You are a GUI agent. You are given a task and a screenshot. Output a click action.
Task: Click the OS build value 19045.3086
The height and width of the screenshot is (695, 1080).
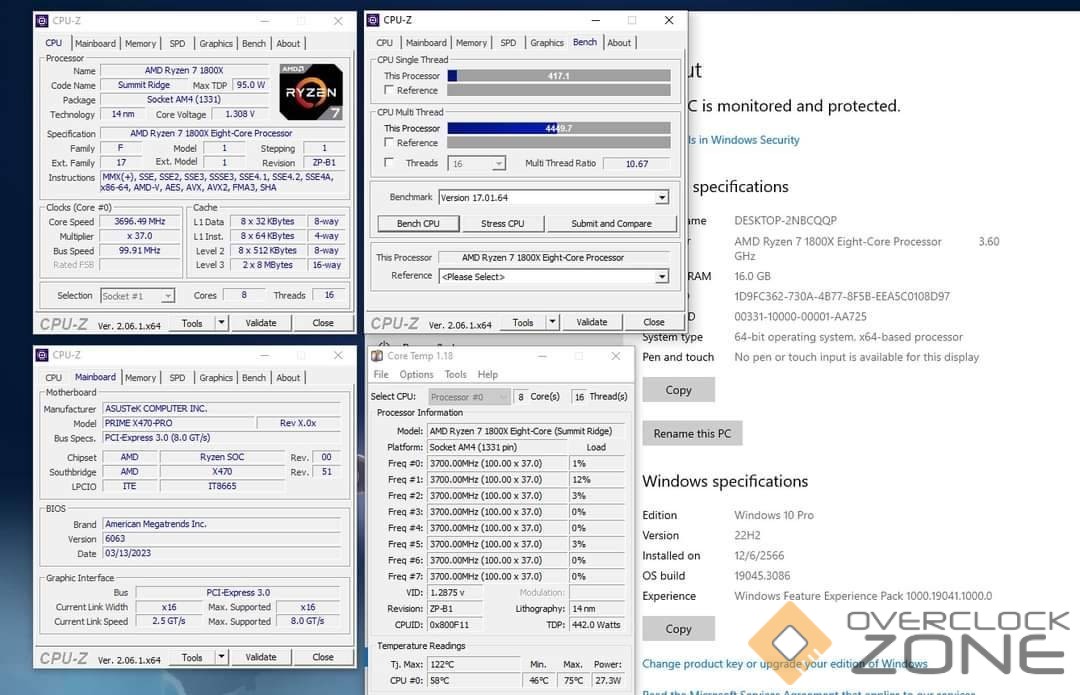762,576
